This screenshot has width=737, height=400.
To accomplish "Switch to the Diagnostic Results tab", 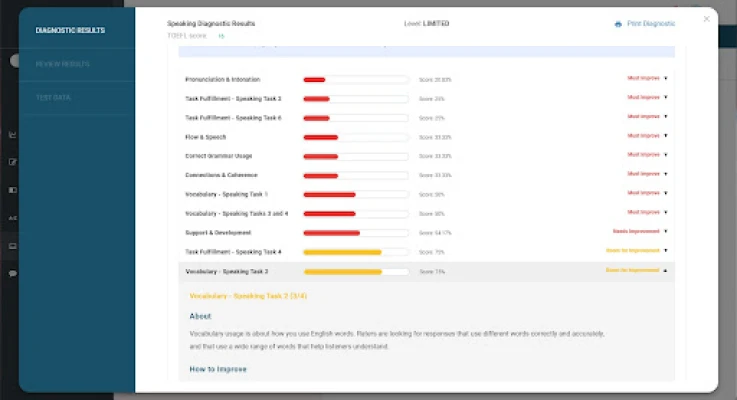I will coord(70,30).
